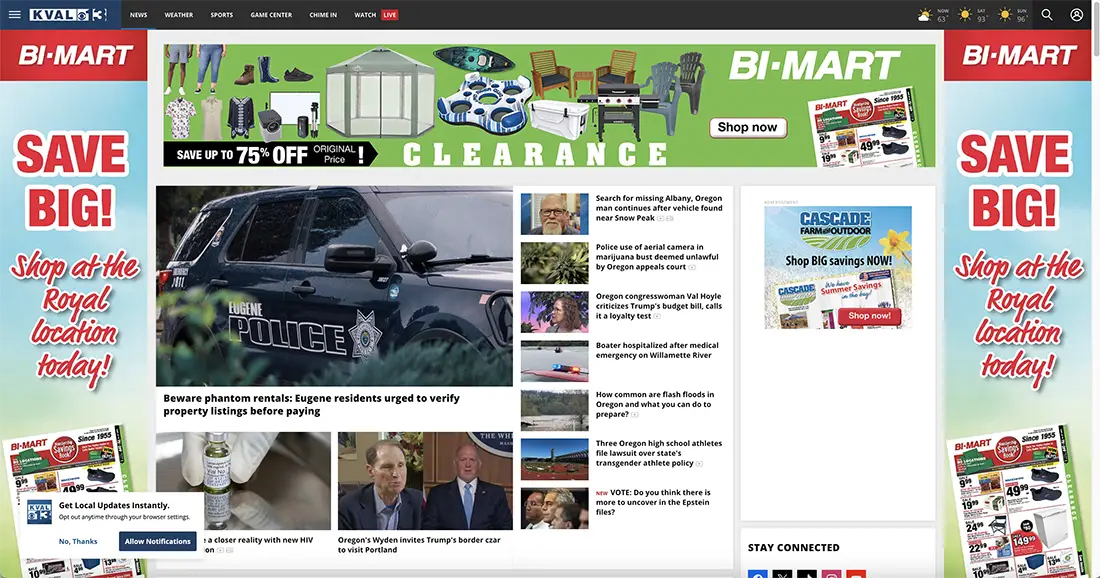The height and width of the screenshot is (578, 1100).
Task: Open the Sports menu
Action: pyautogui.click(x=222, y=15)
